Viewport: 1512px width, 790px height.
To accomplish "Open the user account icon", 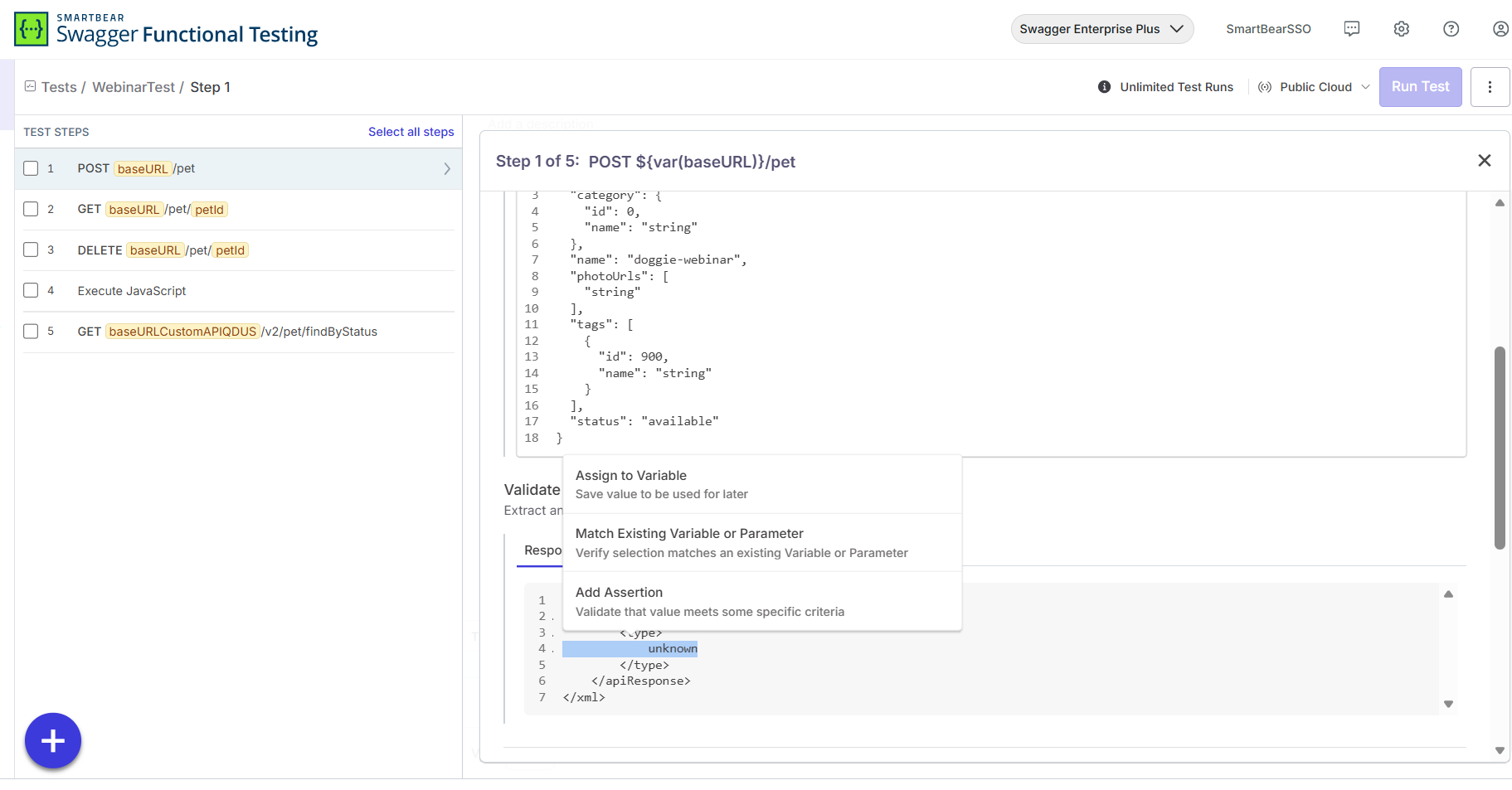I will [x=1500, y=28].
